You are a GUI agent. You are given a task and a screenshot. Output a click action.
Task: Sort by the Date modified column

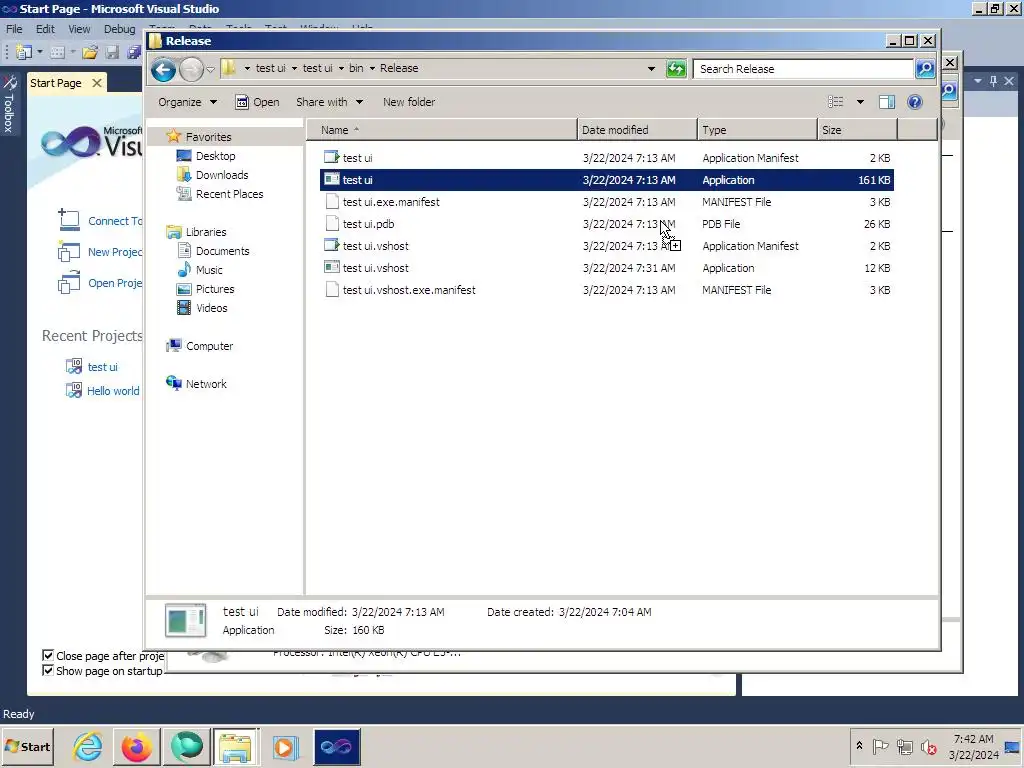[637, 130]
